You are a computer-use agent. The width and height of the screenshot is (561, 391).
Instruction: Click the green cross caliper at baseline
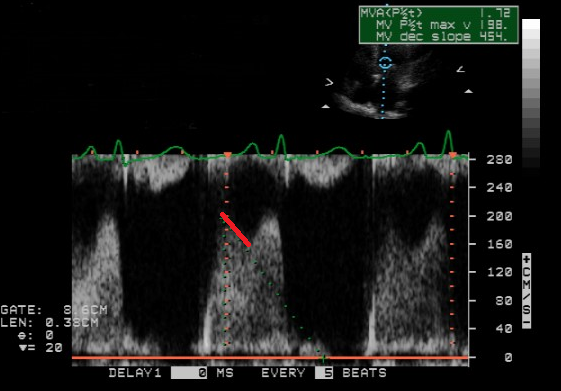323,357
